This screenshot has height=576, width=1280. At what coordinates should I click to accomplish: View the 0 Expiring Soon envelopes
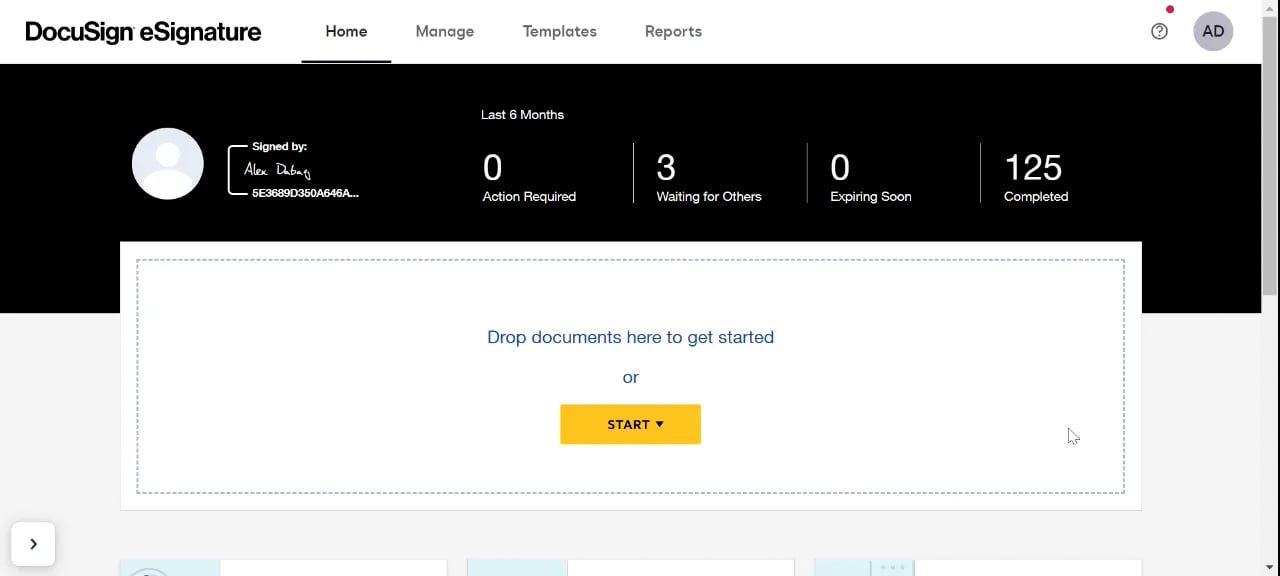(x=870, y=177)
